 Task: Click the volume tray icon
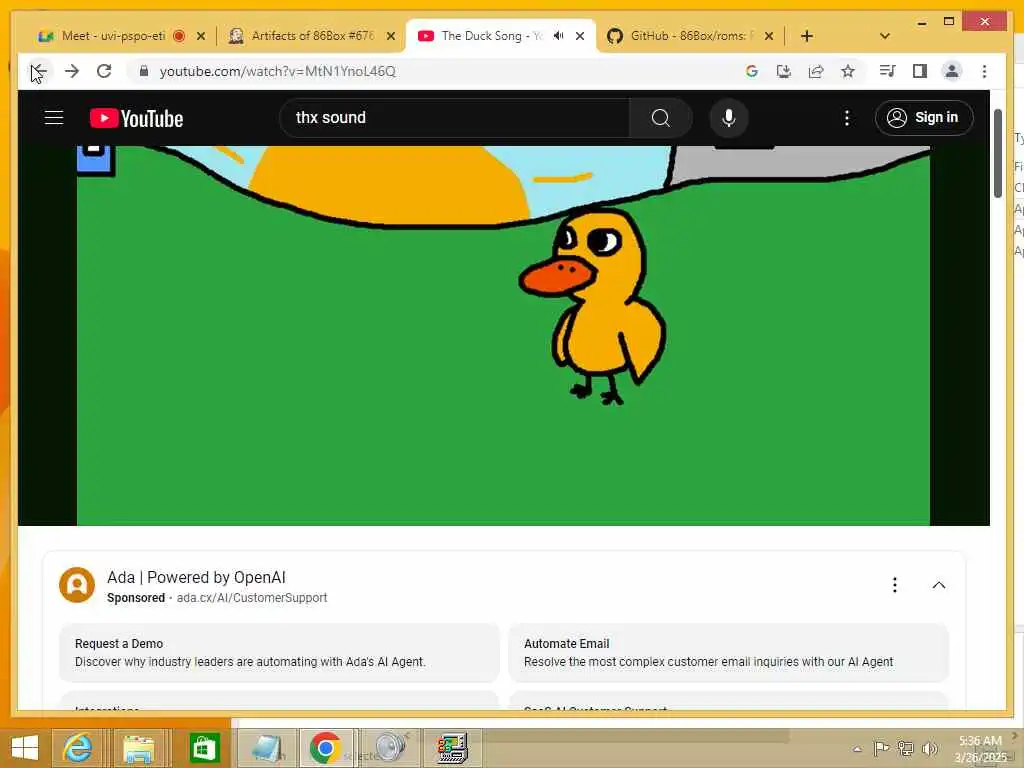tap(929, 748)
